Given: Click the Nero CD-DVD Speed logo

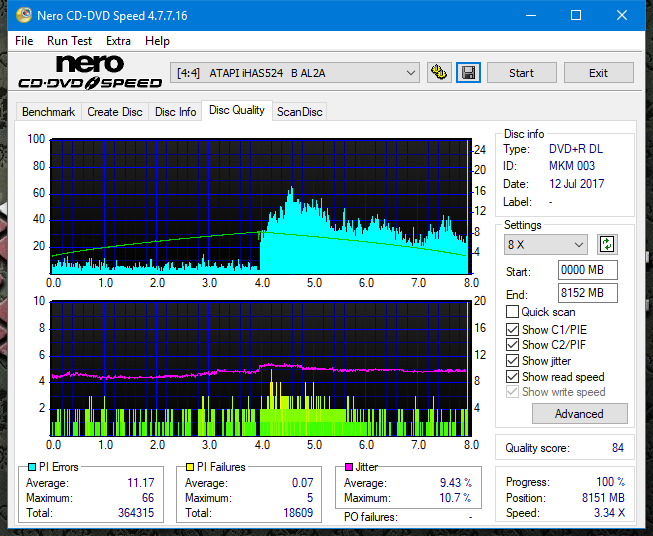Looking at the screenshot, I should [90, 72].
